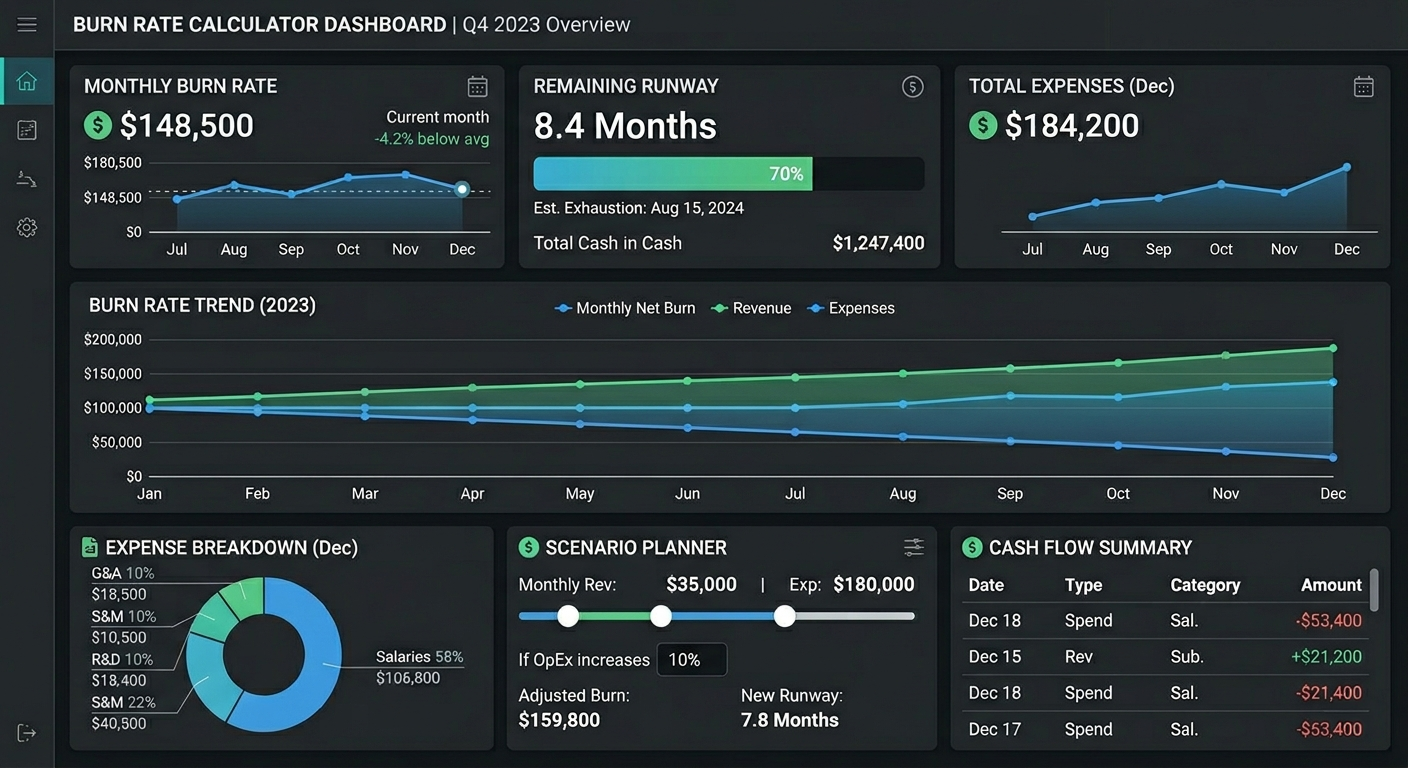Click the December data point on burn chart

(x=462, y=189)
